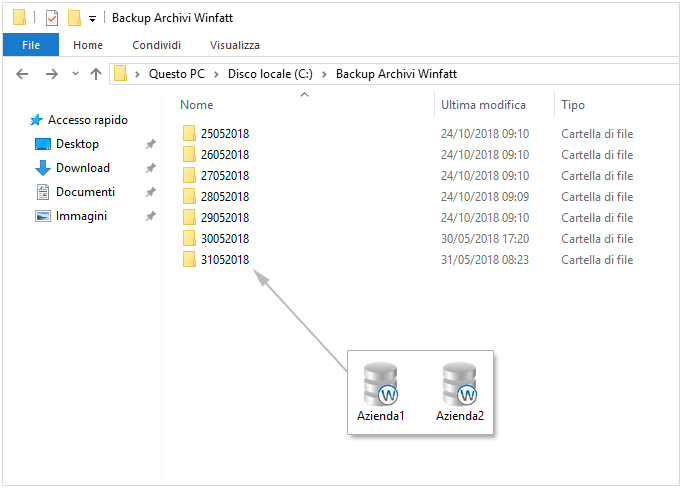Open Download in the navigation pane
This screenshot has height=489, width=683.
click(x=83, y=168)
